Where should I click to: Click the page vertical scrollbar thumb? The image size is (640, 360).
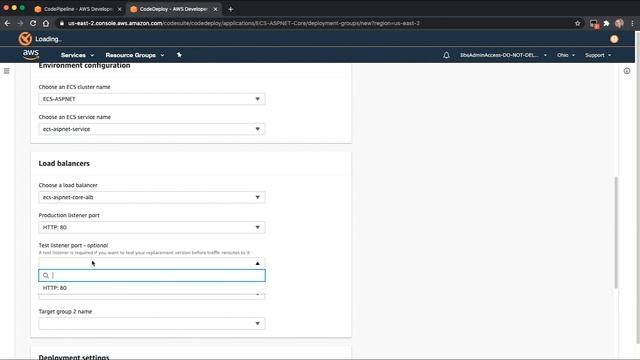[616, 232]
